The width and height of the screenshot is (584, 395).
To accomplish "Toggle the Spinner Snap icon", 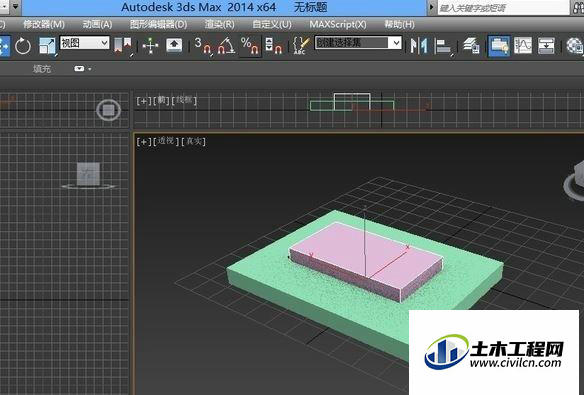I will click(273, 45).
